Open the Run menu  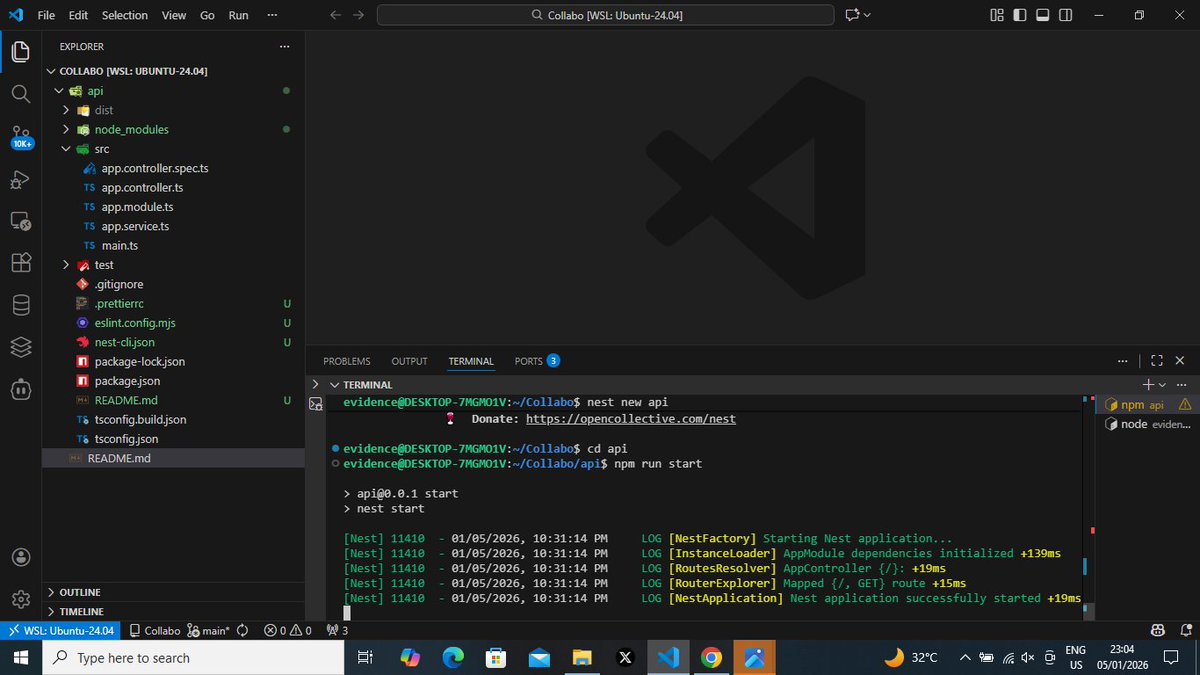238,15
